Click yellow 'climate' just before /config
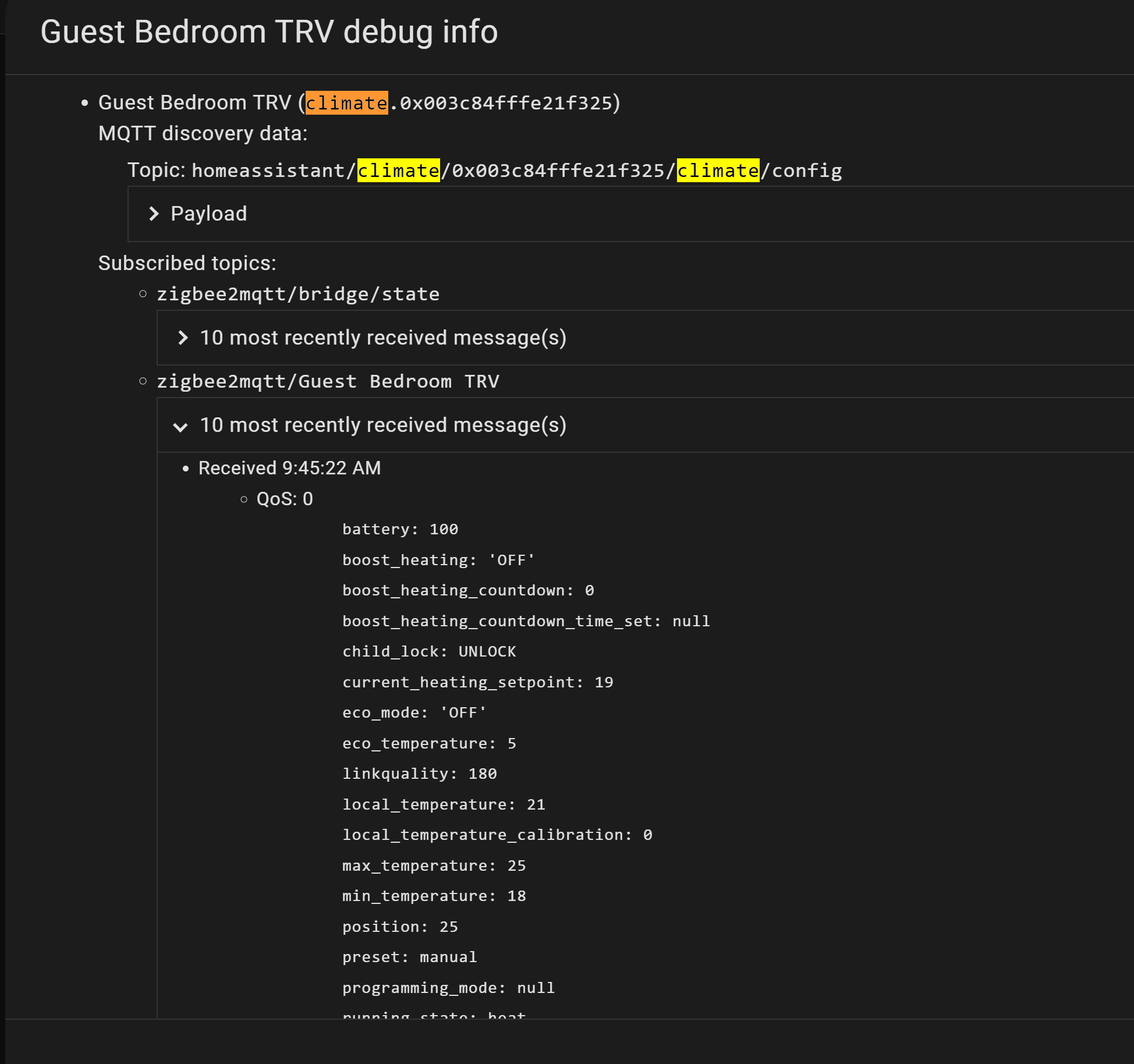This screenshot has width=1134, height=1064. pos(718,171)
